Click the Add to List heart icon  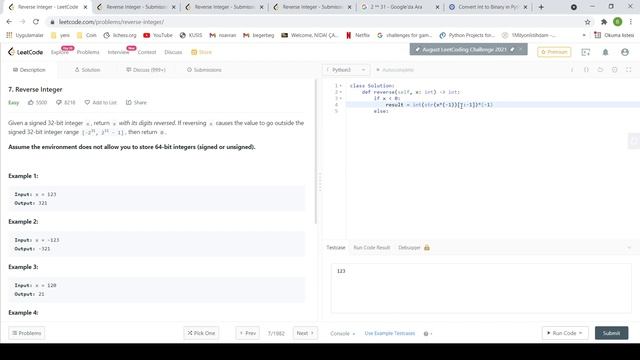coord(87,102)
